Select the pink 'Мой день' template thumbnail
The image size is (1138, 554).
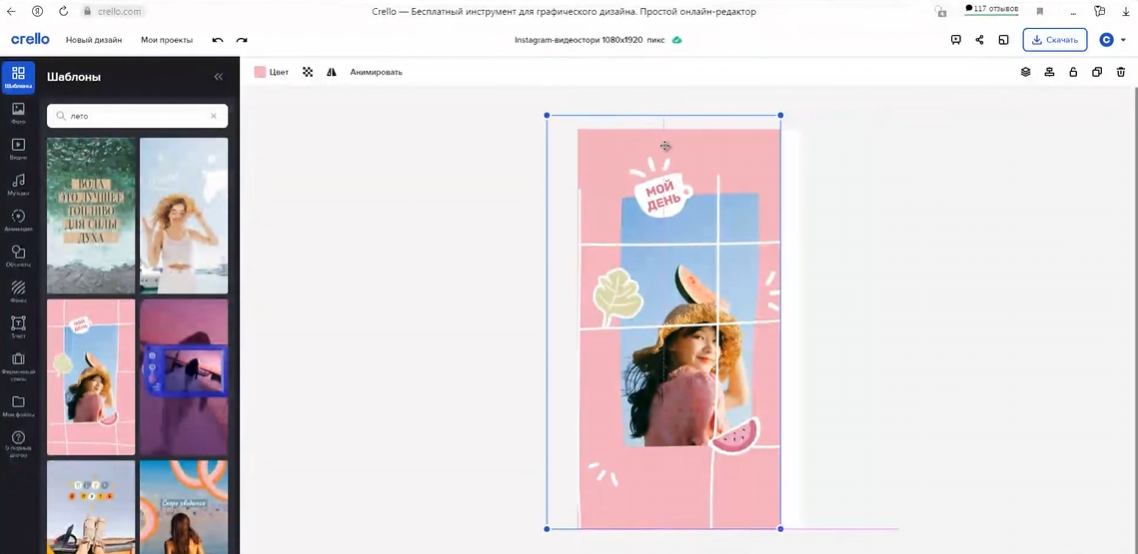click(91, 377)
